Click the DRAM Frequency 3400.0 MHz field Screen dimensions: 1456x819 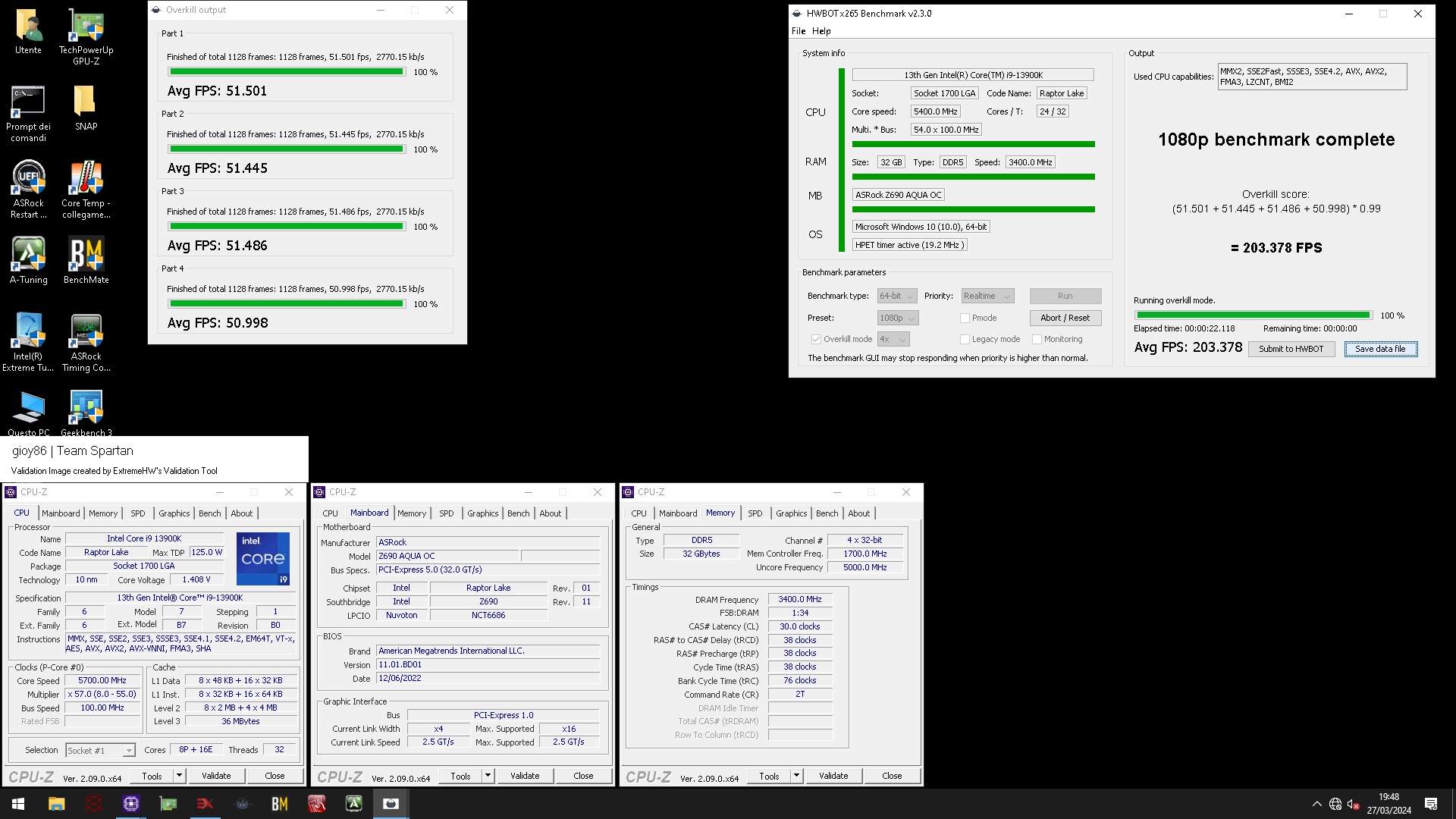[800, 599]
